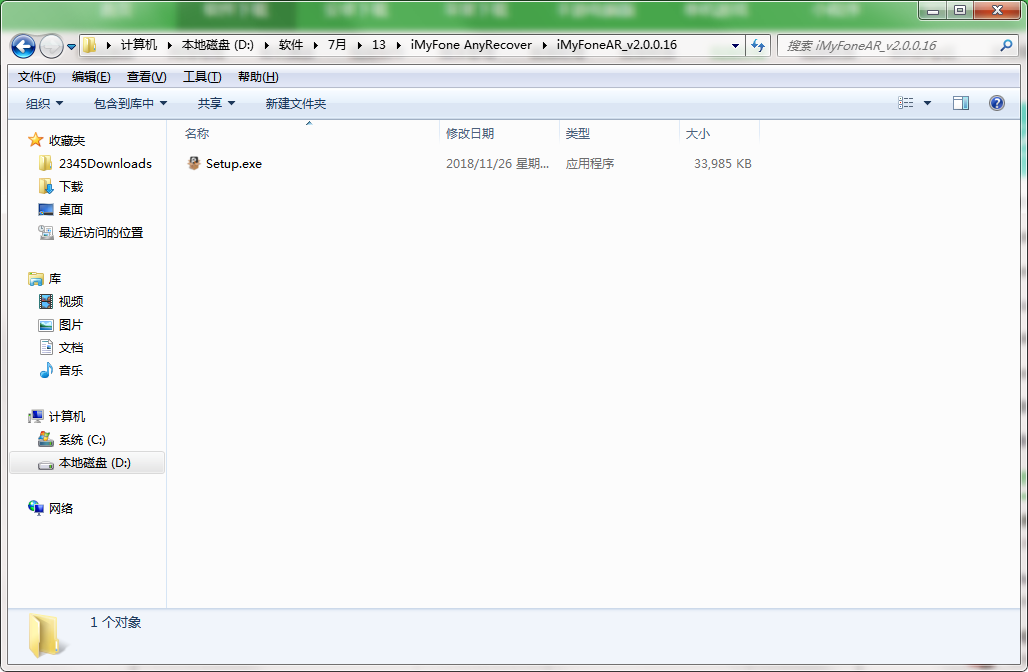Image resolution: width=1028 pixels, height=672 pixels.
Task: Click iMyFone AnyRecover in the breadcrumb
Action: tap(471, 45)
